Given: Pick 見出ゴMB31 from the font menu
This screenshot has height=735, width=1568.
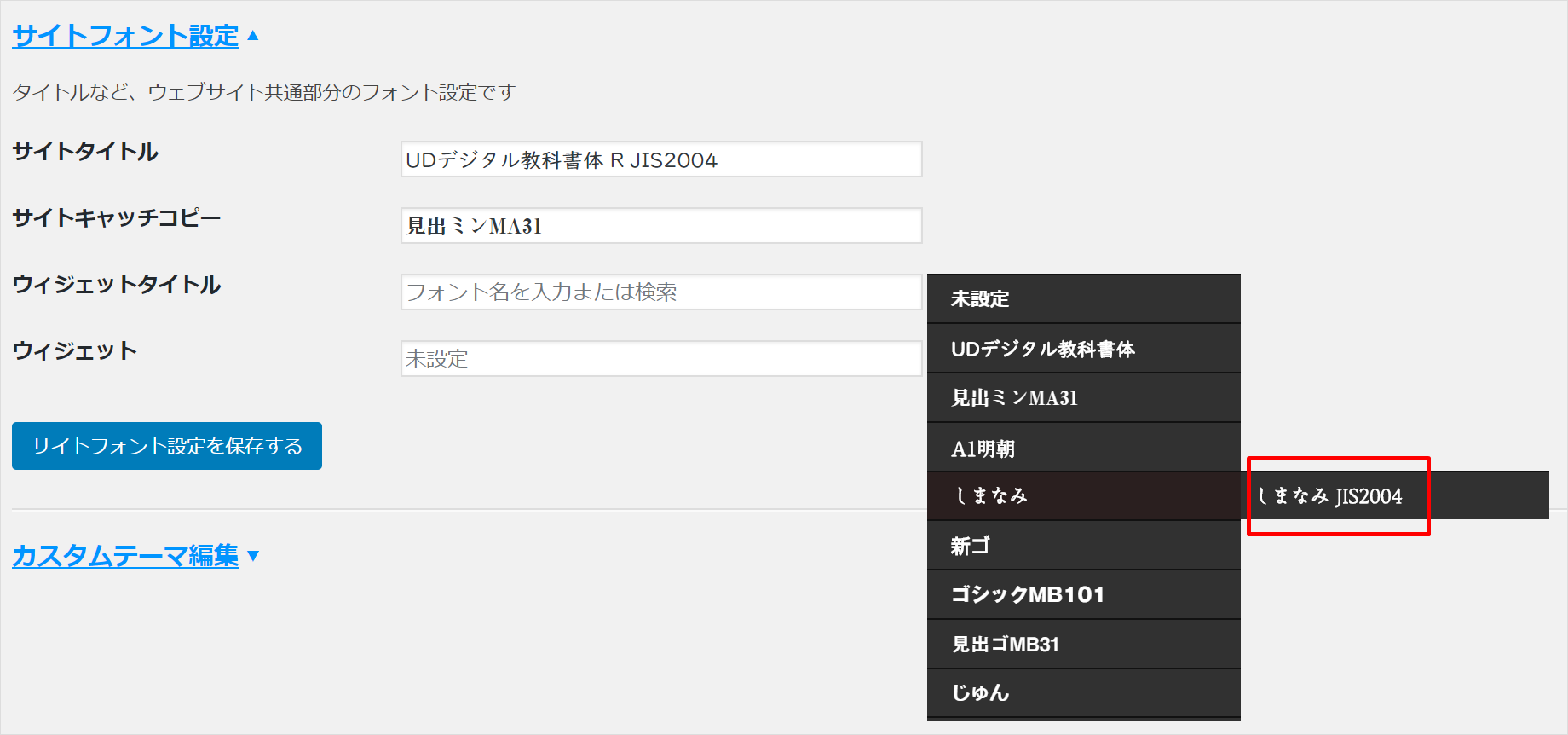Looking at the screenshot, I should tap(1083, 645).
